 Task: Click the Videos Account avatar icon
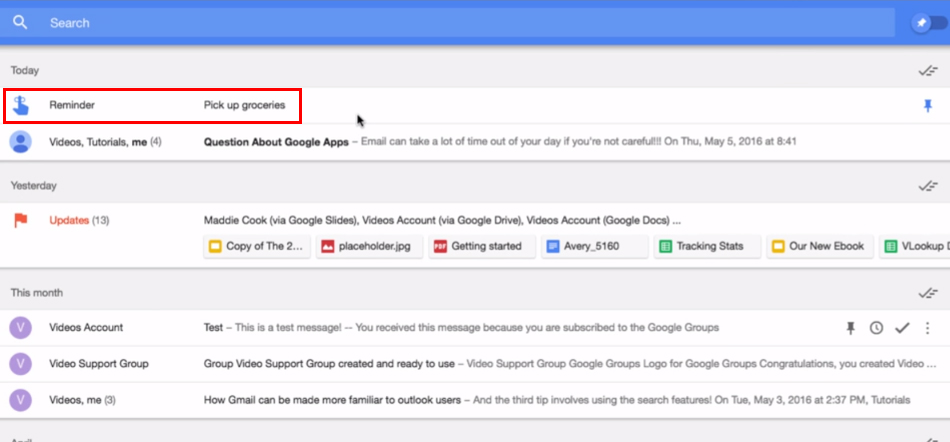(21, 328)
